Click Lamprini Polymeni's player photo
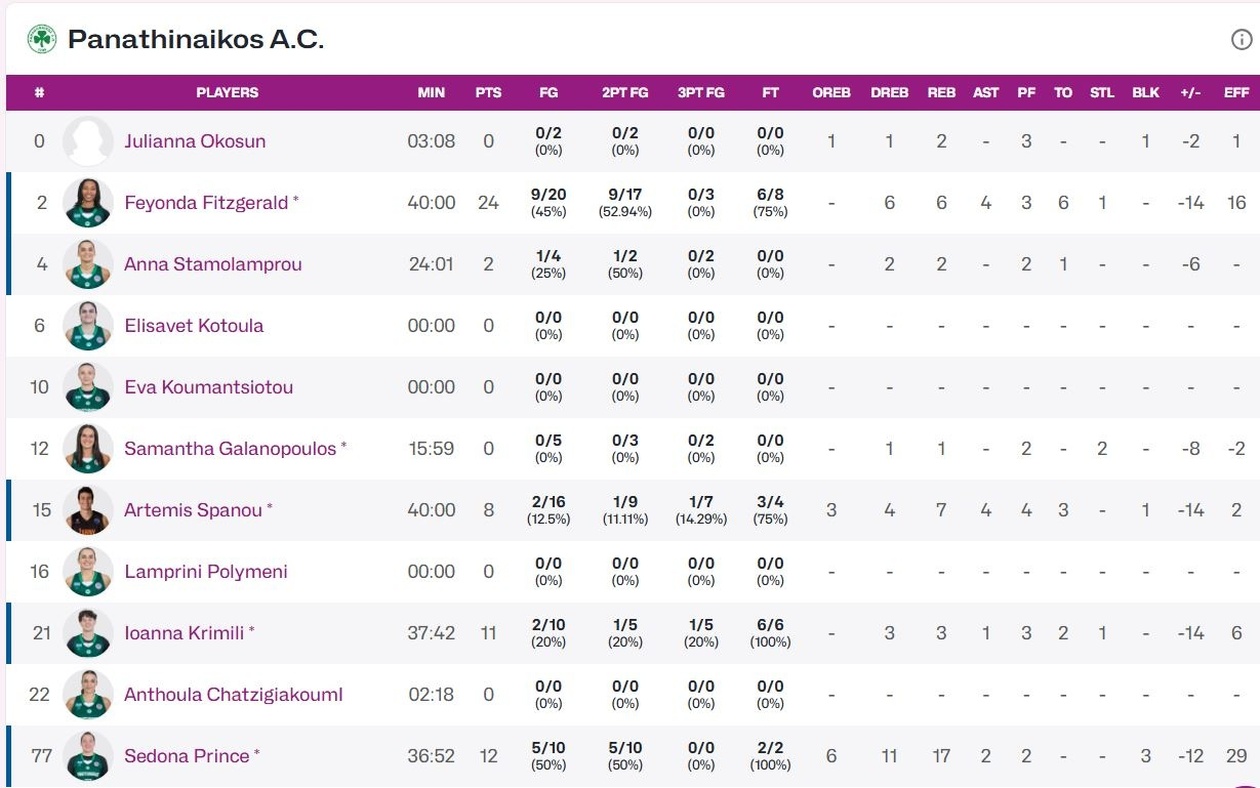Image resolution: width=1260 pixels, height=788 pixels. [x=88, y=572]
